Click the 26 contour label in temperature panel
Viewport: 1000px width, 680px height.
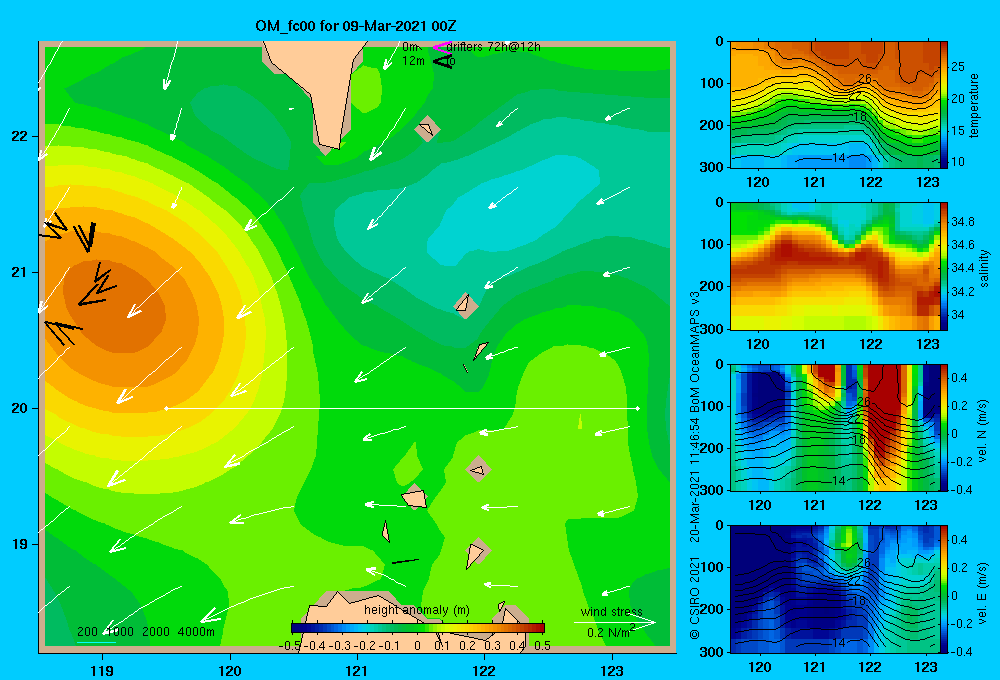coord(864,79)
